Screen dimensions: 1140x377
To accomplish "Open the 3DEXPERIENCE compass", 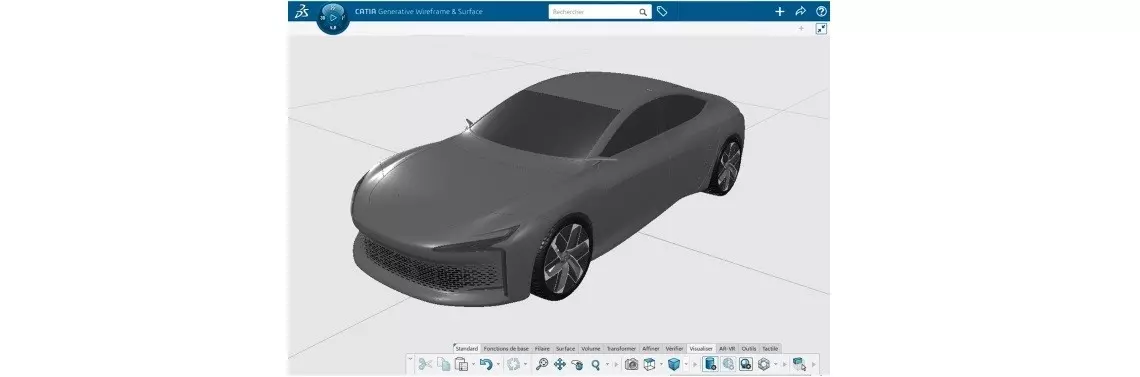I will 333,17.
